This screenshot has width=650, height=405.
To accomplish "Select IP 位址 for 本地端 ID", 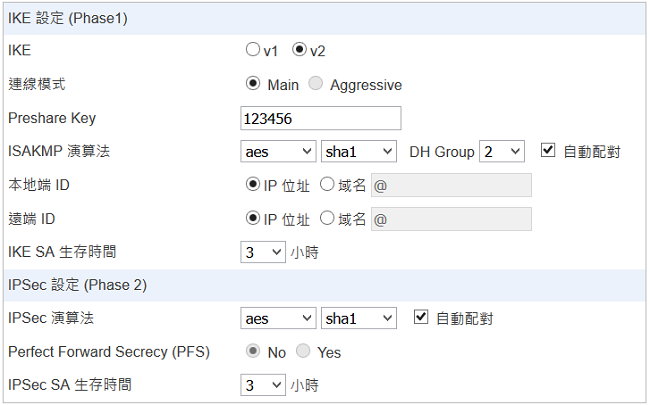I will pyautogui.click(x=252, y=185).
